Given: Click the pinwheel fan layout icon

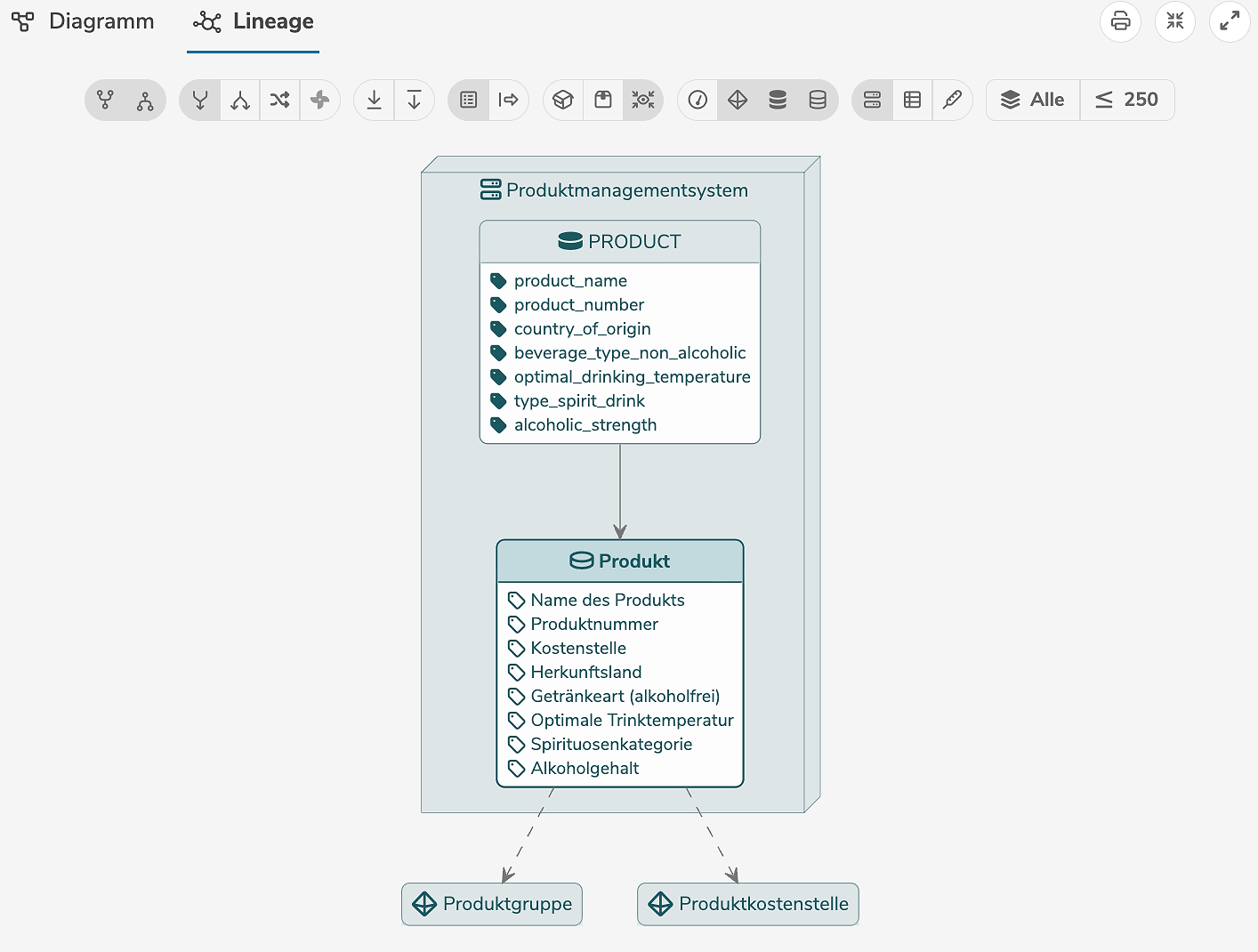Looking at the screenshot, I should (x=319, y=100).
